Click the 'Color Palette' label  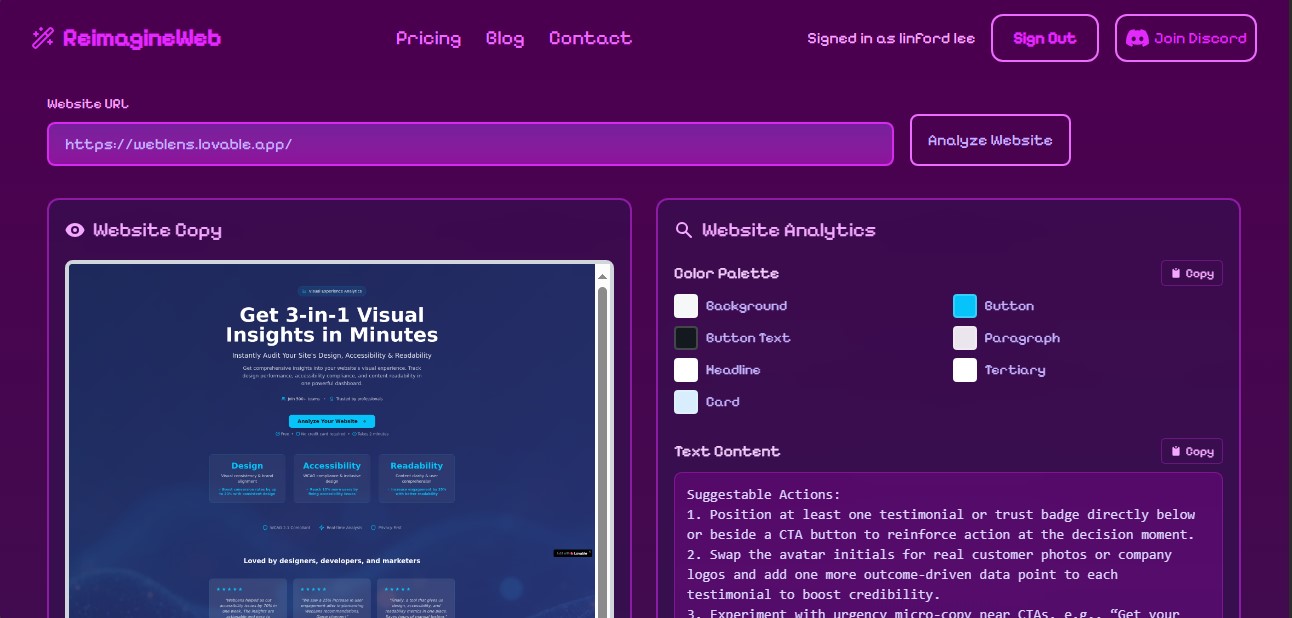coord(726,273)
